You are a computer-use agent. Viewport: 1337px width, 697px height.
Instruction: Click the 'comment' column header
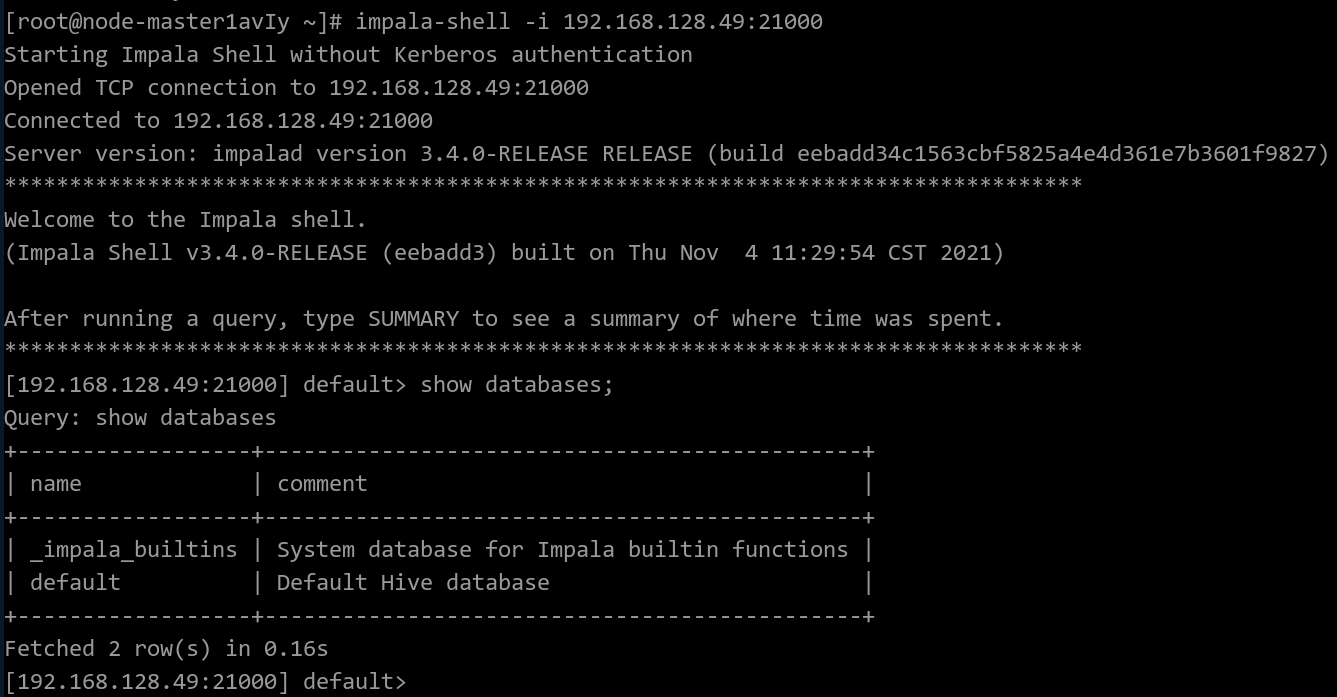[322, 483]
